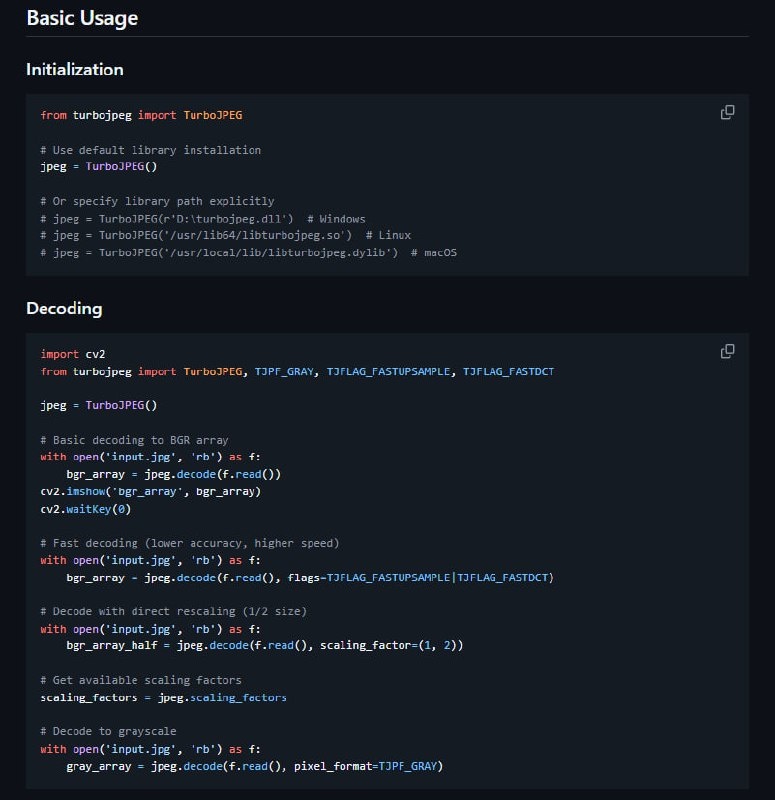Viewport: 775px width, 800px height.
Task: Click the cv2.imshow line
Action: tap(150, 491)
